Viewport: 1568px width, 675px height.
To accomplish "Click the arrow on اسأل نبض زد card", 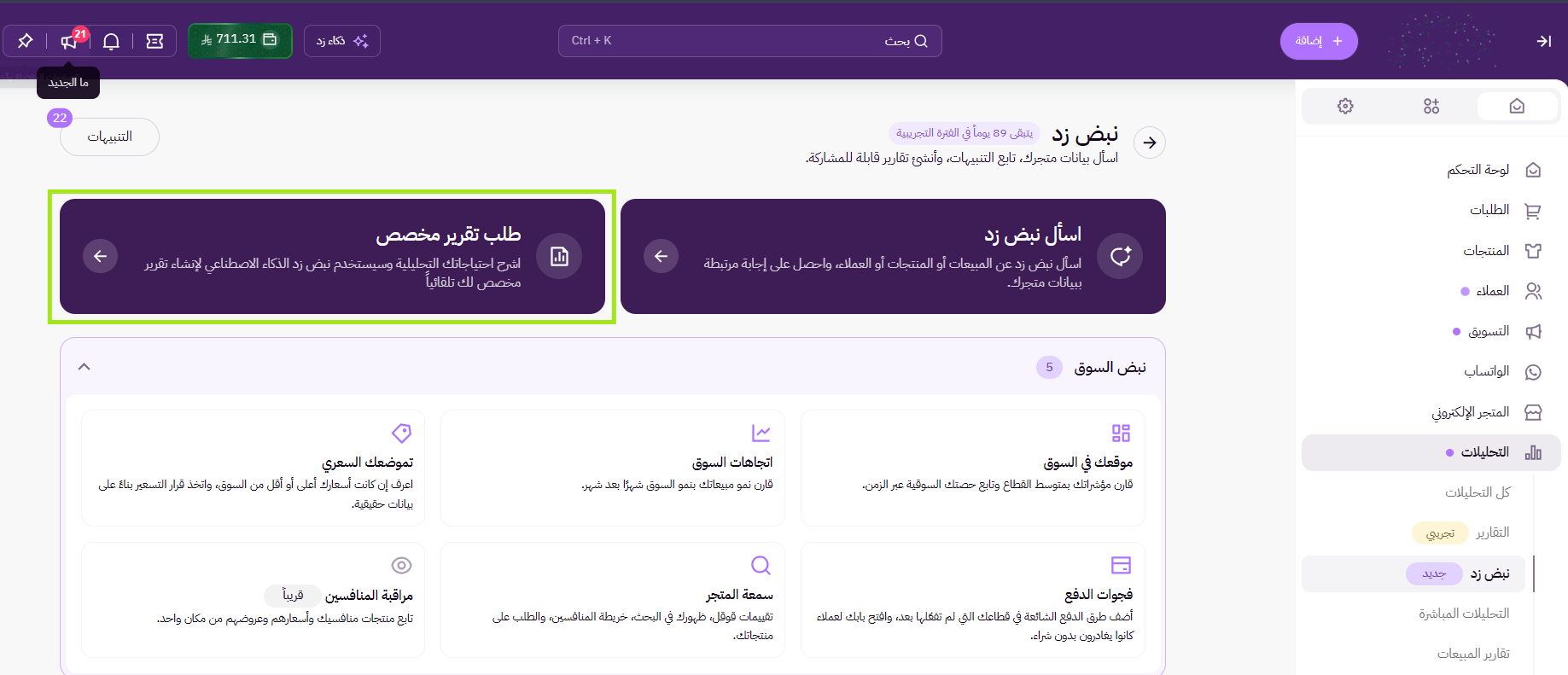I will 661,256.
